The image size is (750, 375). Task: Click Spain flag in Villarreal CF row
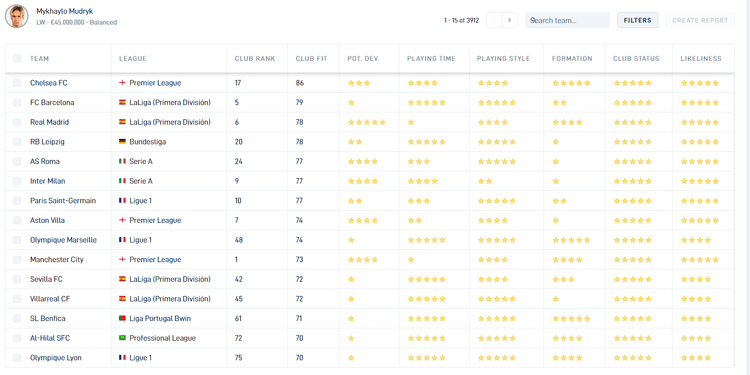click(122, 298)
